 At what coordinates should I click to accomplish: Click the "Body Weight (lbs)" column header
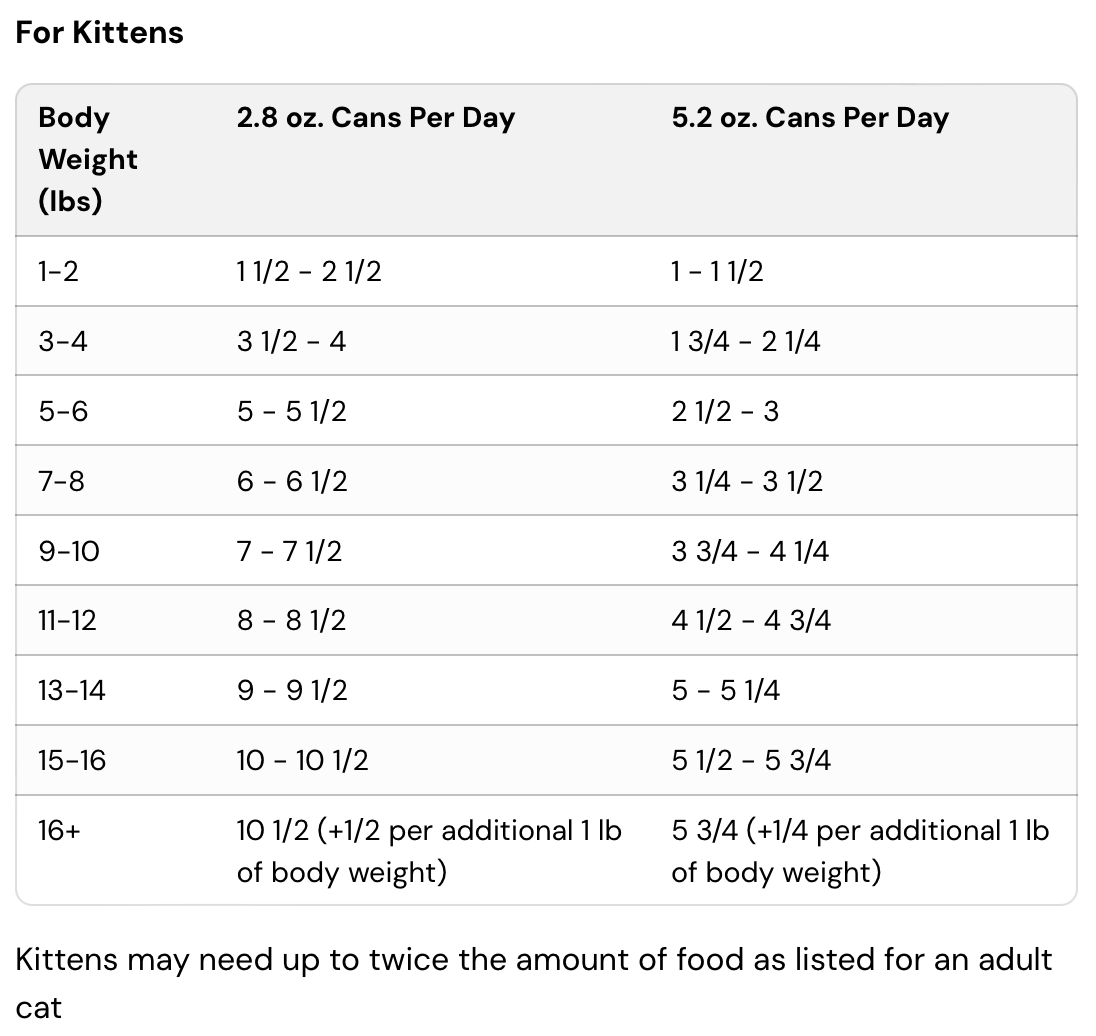[88, 159]
